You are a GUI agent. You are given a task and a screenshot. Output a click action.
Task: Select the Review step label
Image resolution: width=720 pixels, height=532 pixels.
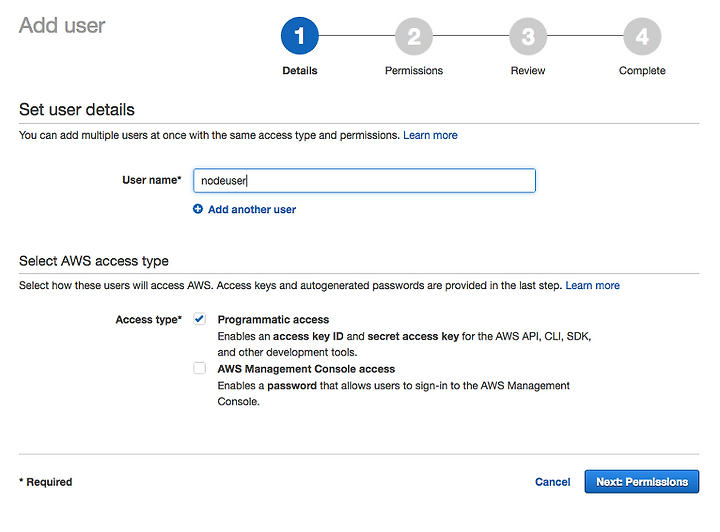pyautogui.click(x=528, y=71)
